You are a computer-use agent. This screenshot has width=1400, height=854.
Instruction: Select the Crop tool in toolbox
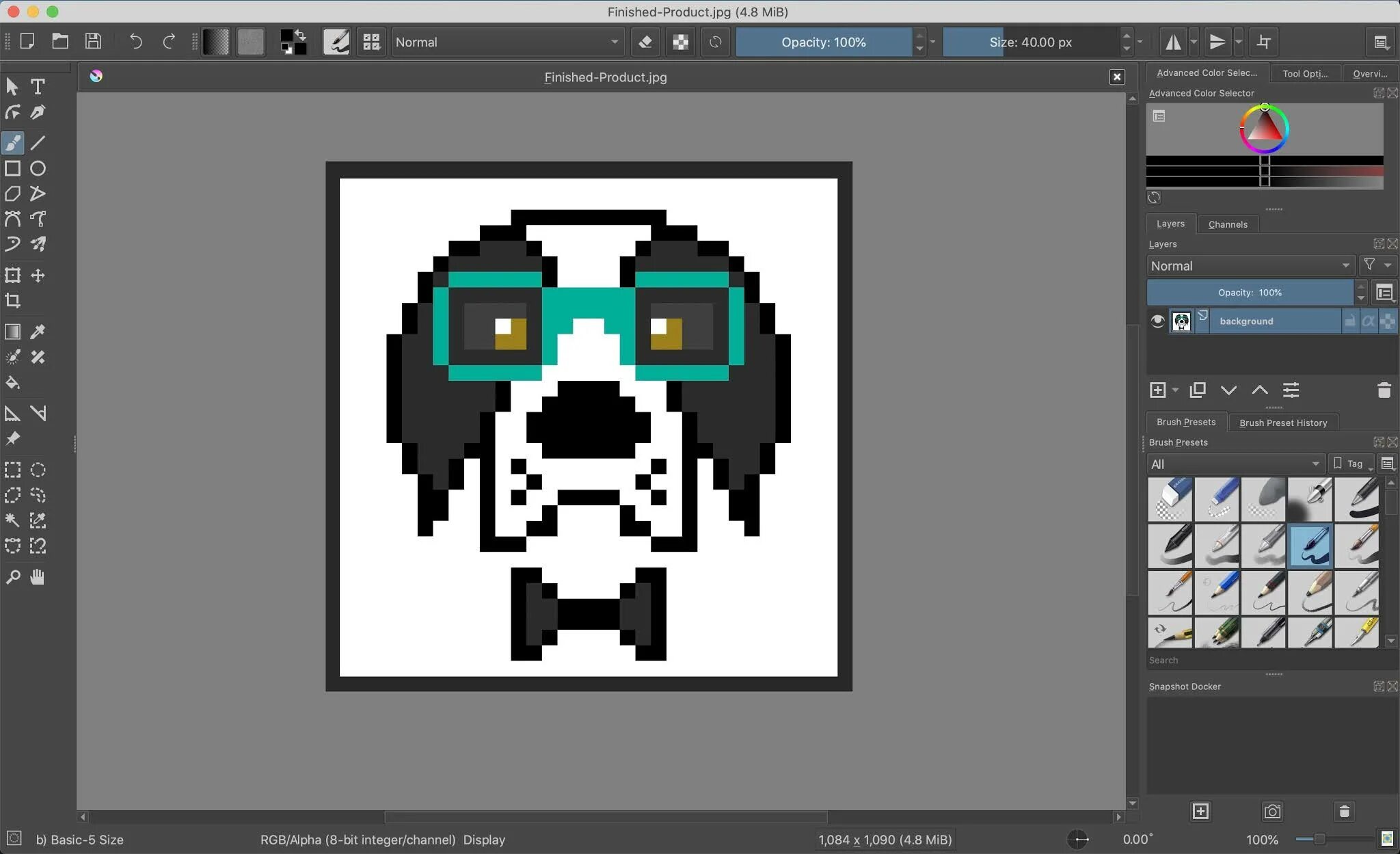[x=12, y=301]
